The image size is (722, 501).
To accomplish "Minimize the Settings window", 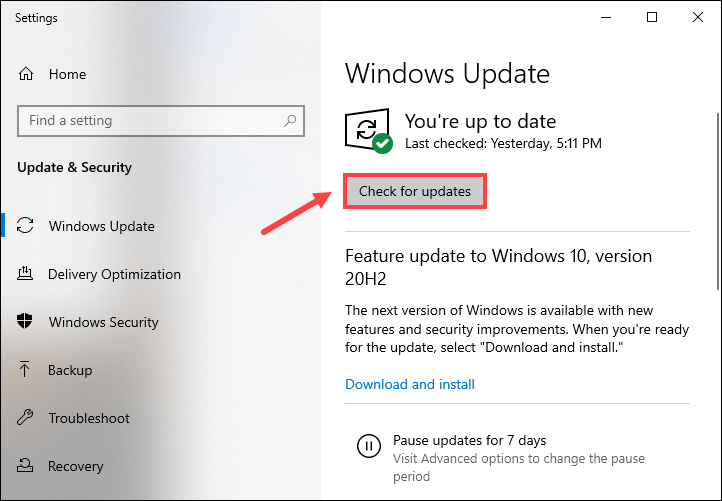I will 606,17.
